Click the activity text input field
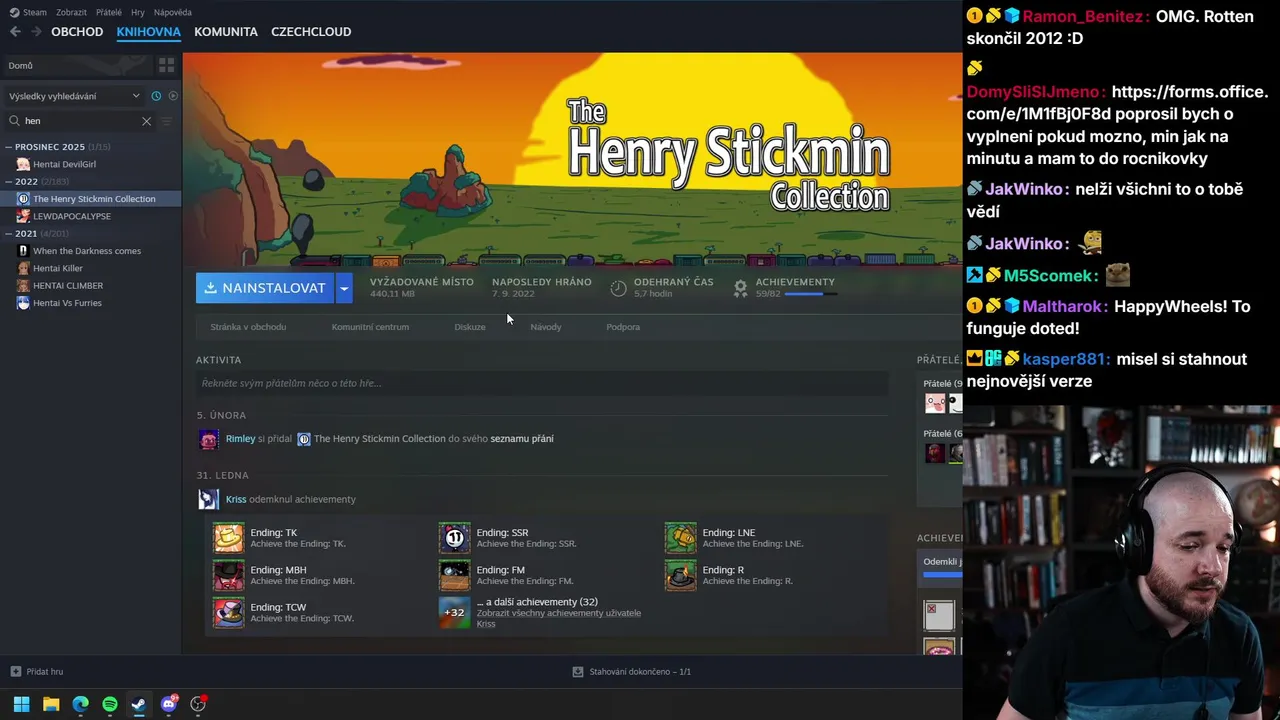 point(542,383)
